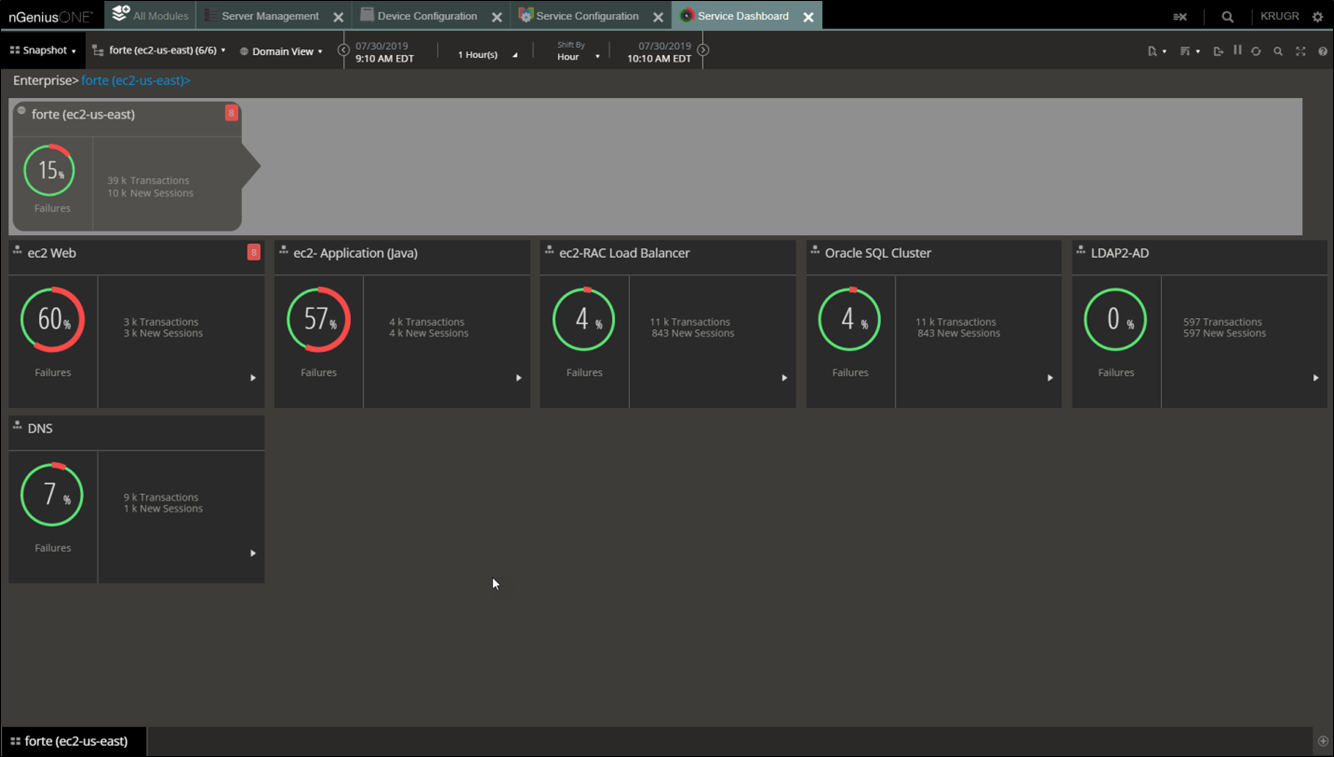Toggle the Snapshot view selector

click(42, 49)
